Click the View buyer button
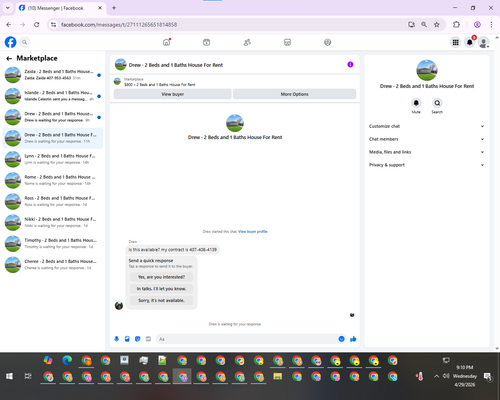This screenshot has height=400, width=500. (x=173, y=94)
